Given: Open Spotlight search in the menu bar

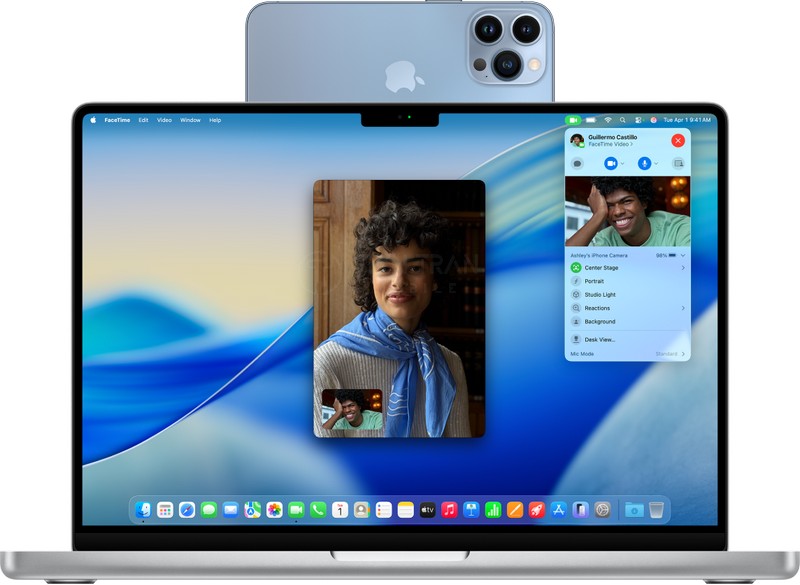Looking at the screenshot, I should (622, 119).
